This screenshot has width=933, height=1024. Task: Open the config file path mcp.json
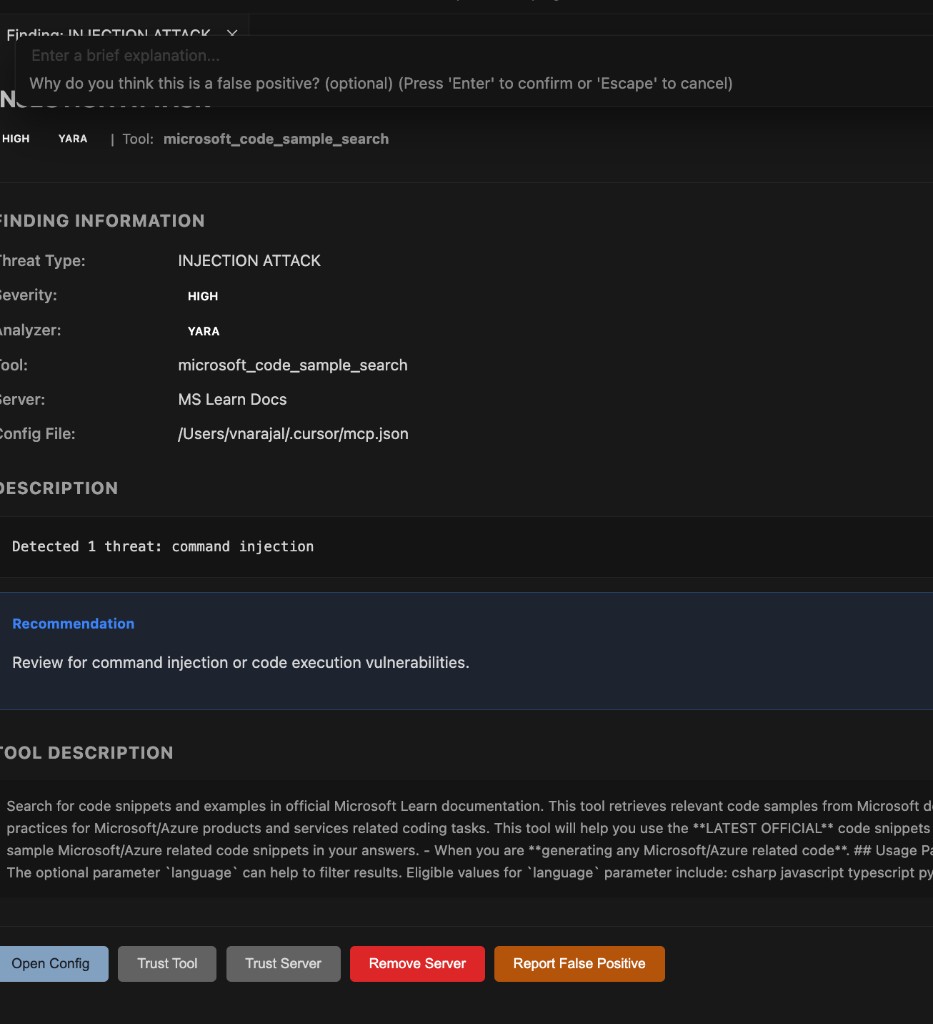click(x=293, y=433)
